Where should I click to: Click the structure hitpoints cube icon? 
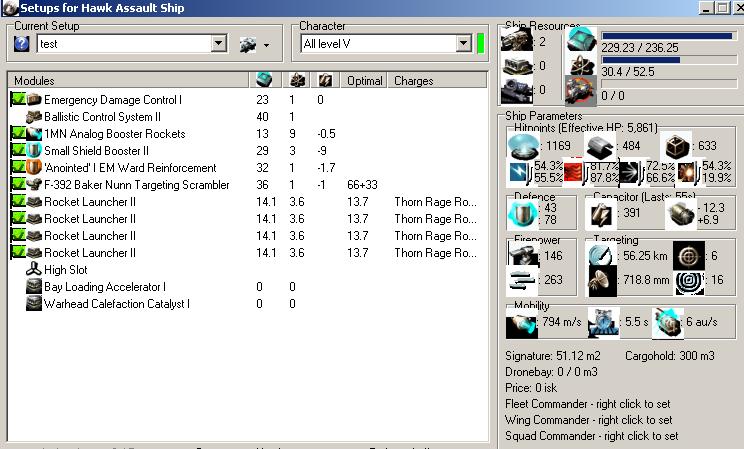(677, 147)
